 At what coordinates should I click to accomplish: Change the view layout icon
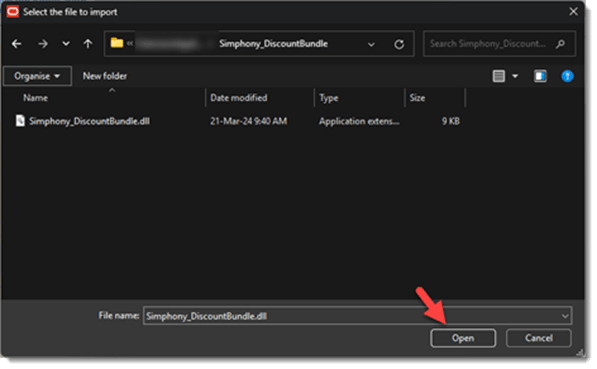[x=498, y=76]
